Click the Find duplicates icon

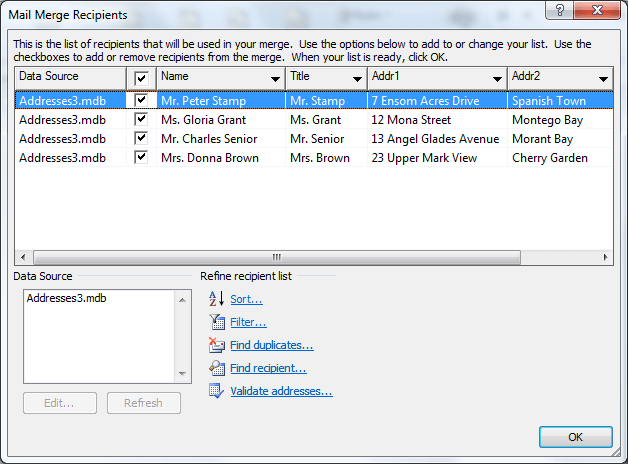217,345
